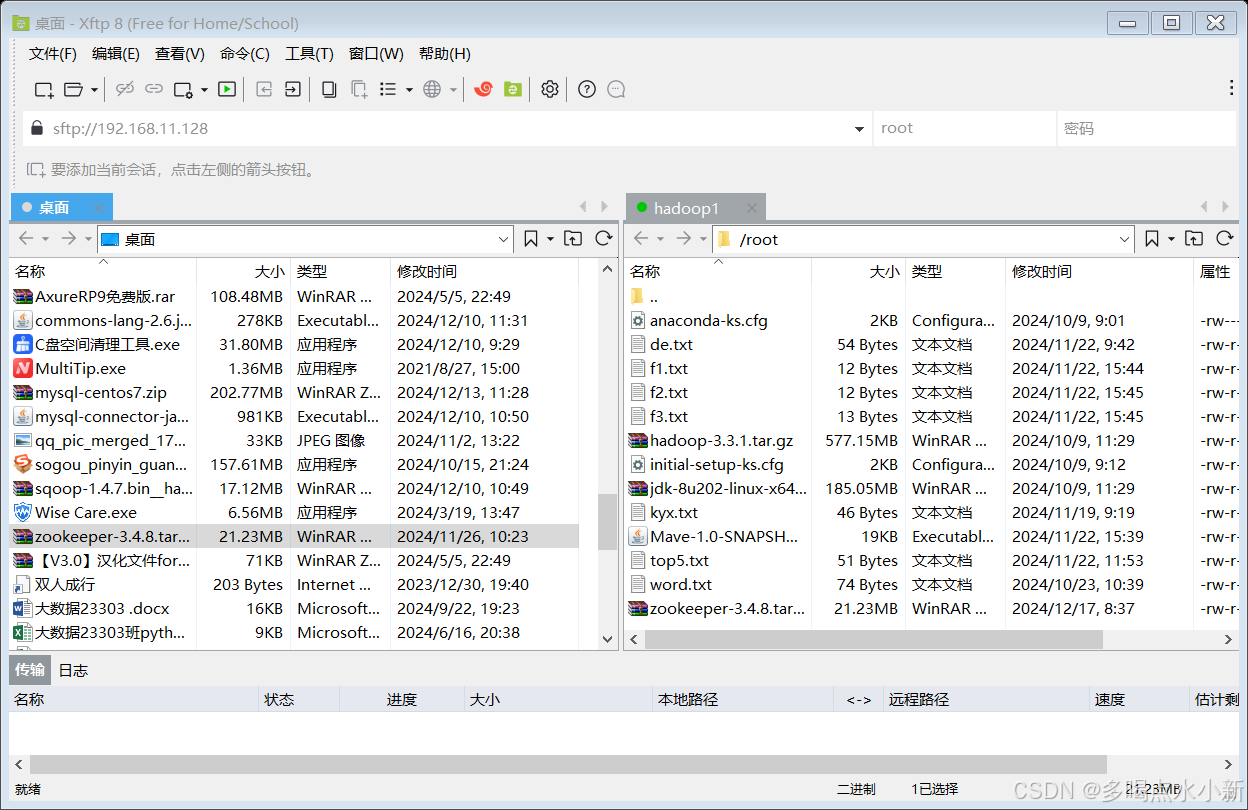The height and width of the screenshot is (810, 1248).
Task: Click the local pane vertical scrollbar thumb
Action: tap(607, 521)
